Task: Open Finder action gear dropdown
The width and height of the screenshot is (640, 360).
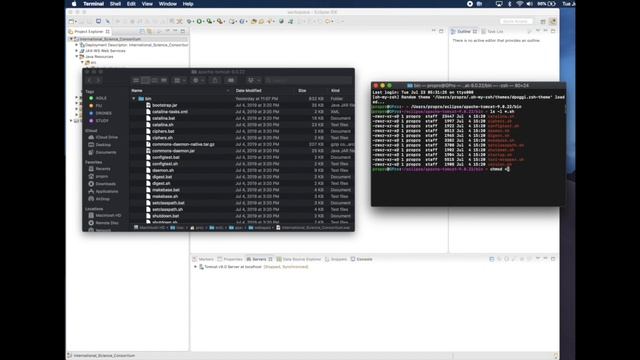Action: (x=198, y=80)
